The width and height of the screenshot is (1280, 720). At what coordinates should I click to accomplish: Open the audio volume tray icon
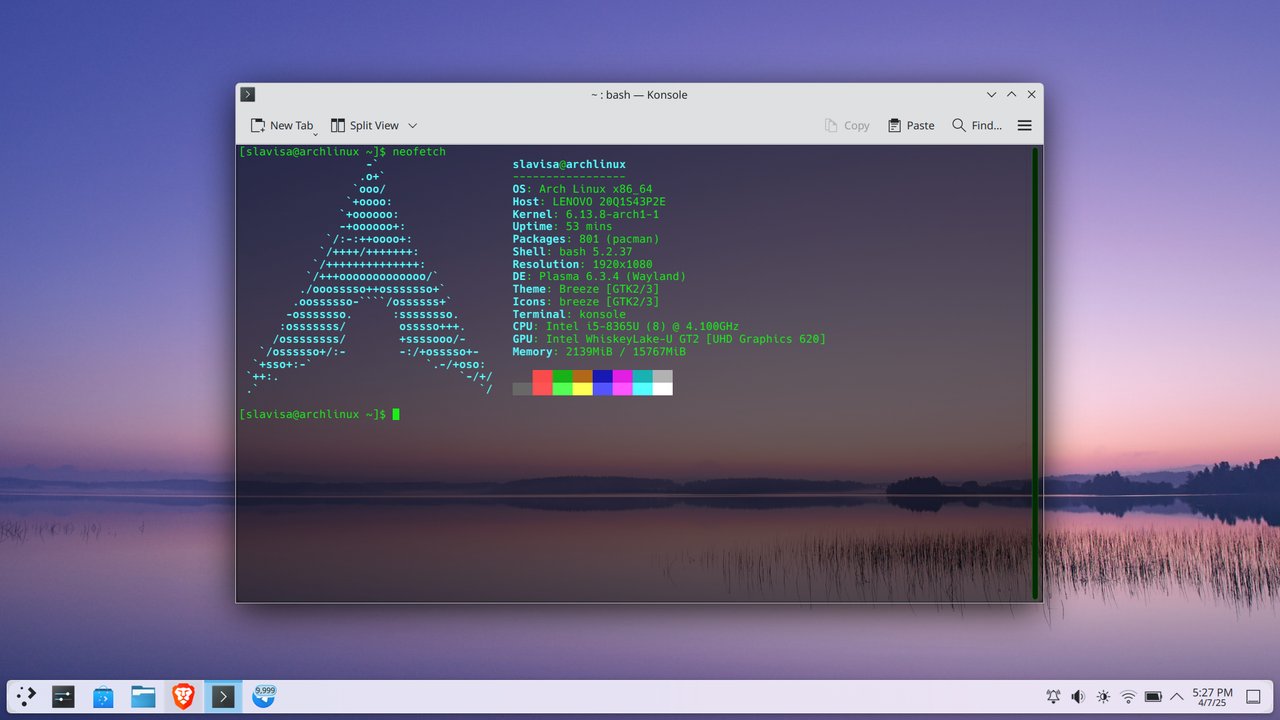[1078, 696]
